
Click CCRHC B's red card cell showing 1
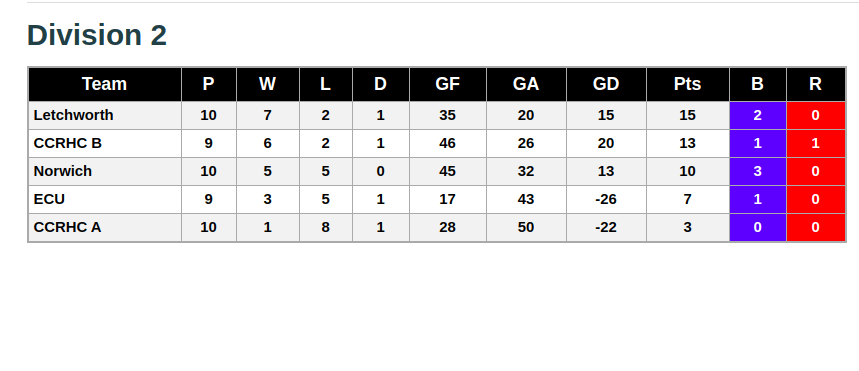tap(816, 144)
